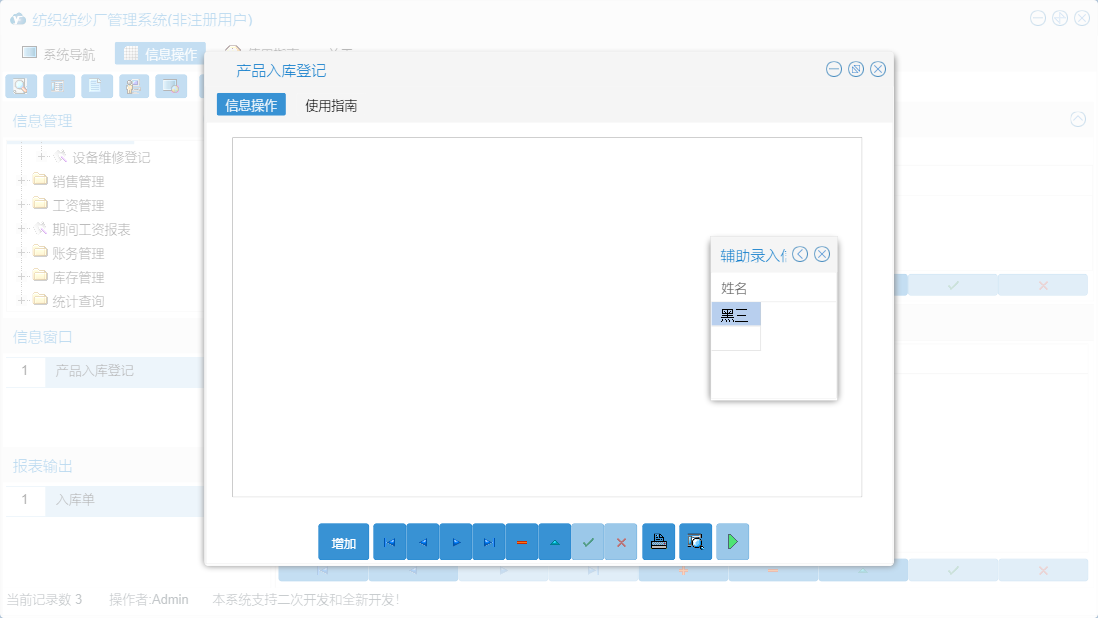The width and height of the screenshot is (1098, 618).
Task: Click the search magnifier icon in main toolbar
Action: 21,86
